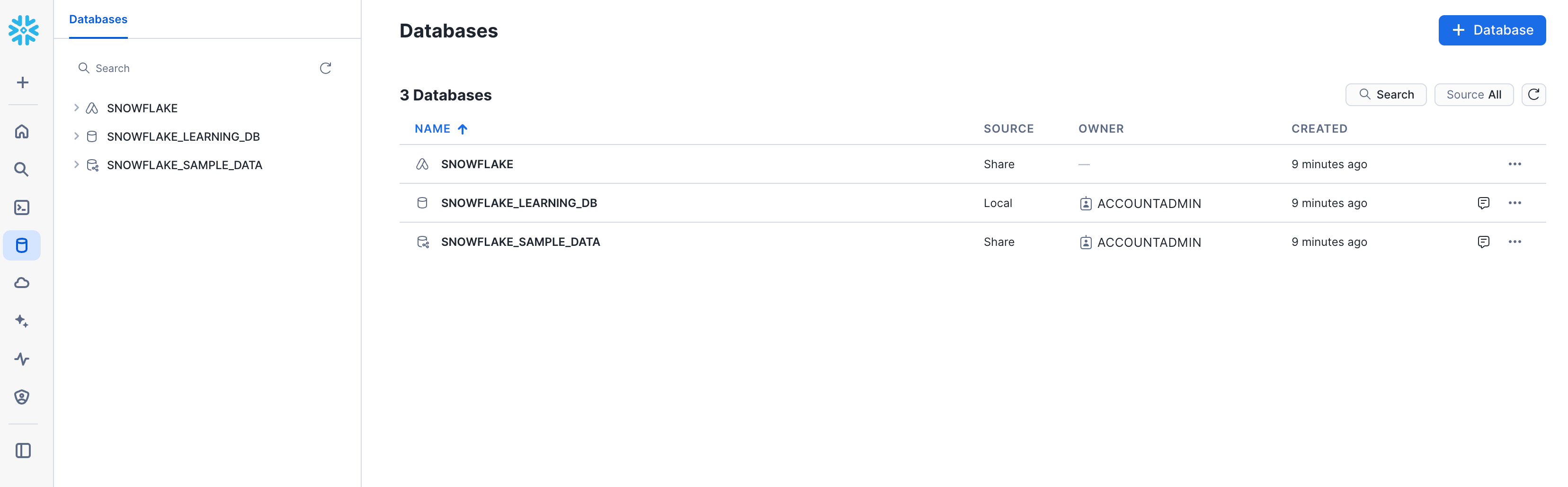The image size is (1568, 487).
Task: Open the Projects worksheet terminal icon
Action: coord(22,207)
